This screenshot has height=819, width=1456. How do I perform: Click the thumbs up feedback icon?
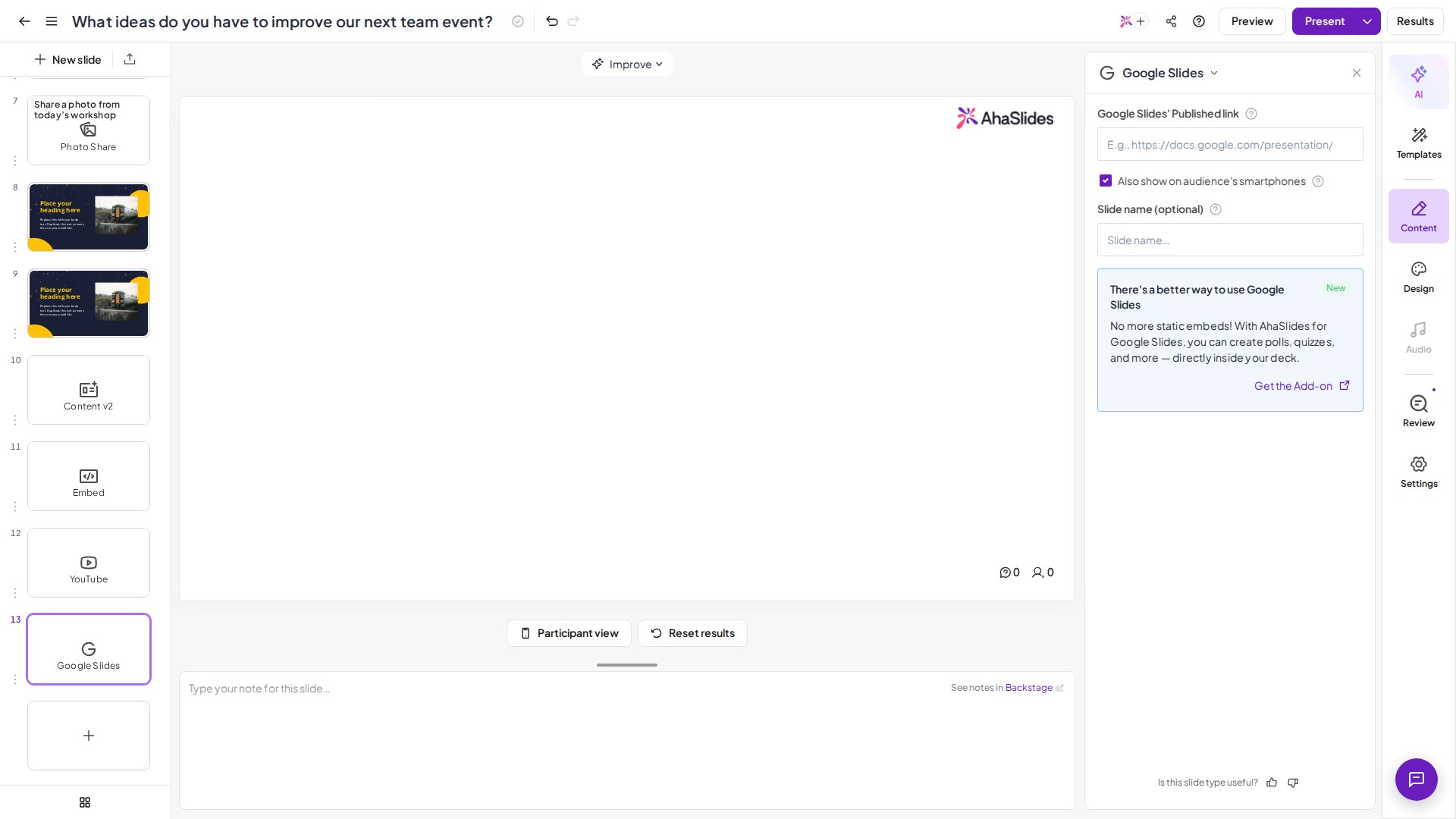[x=1272, y=783]
